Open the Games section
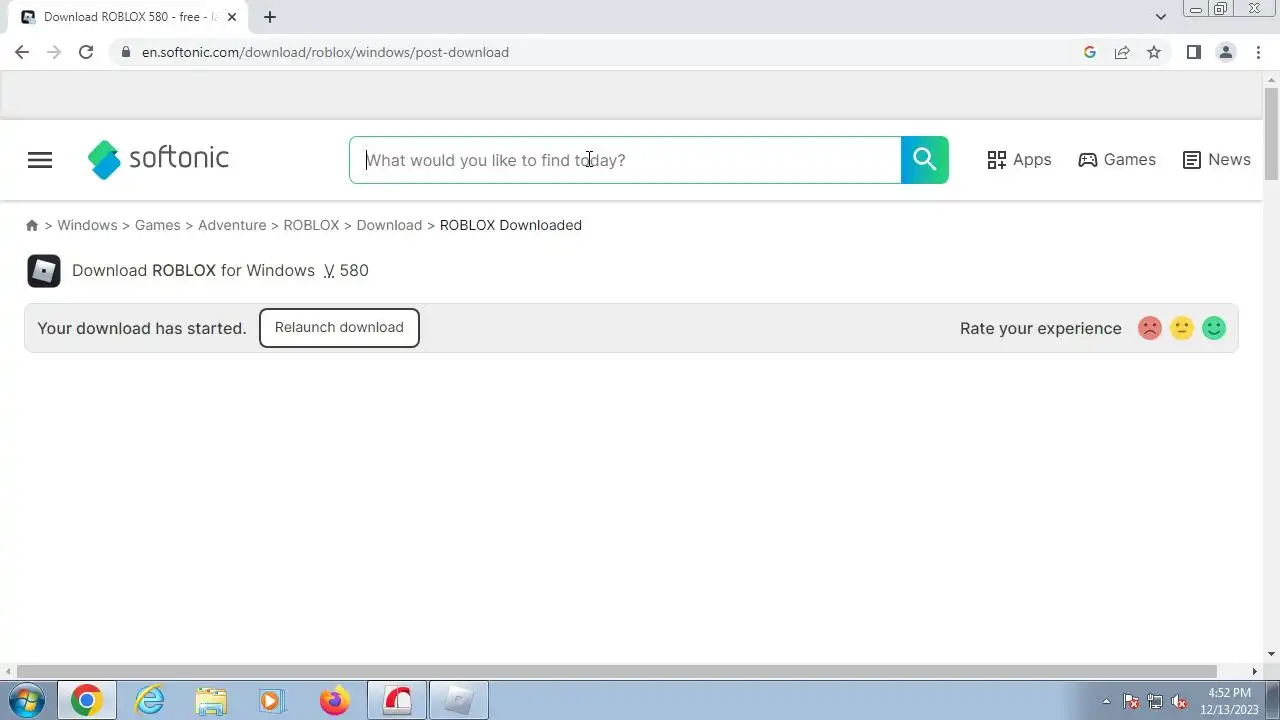Screen dimensions: 1280x720 (1117, 160)
